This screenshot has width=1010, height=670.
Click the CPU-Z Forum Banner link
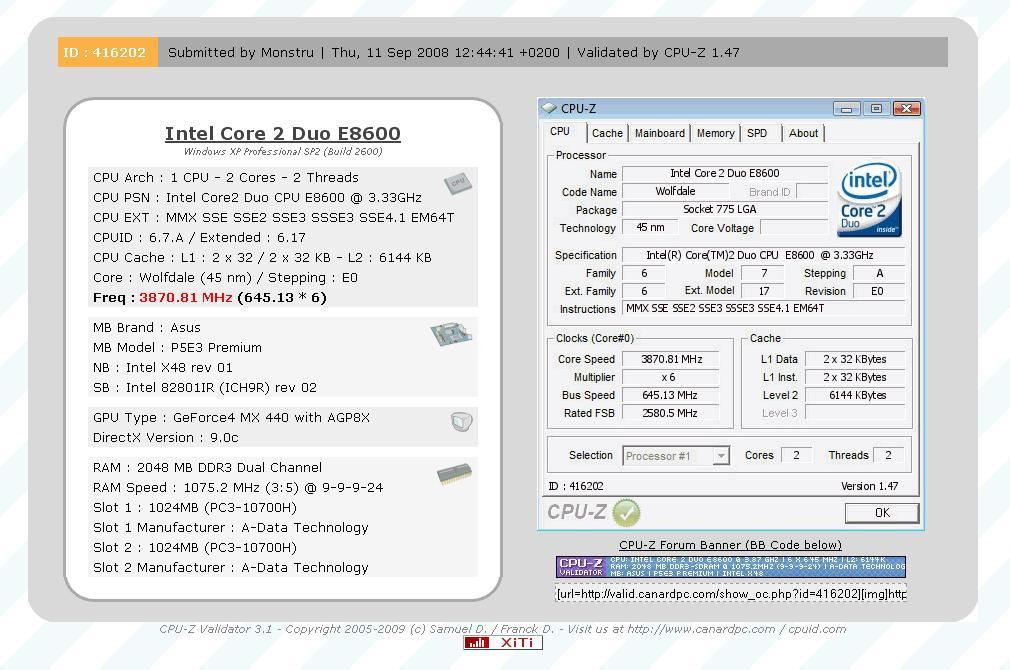click(x=730, y=545)
